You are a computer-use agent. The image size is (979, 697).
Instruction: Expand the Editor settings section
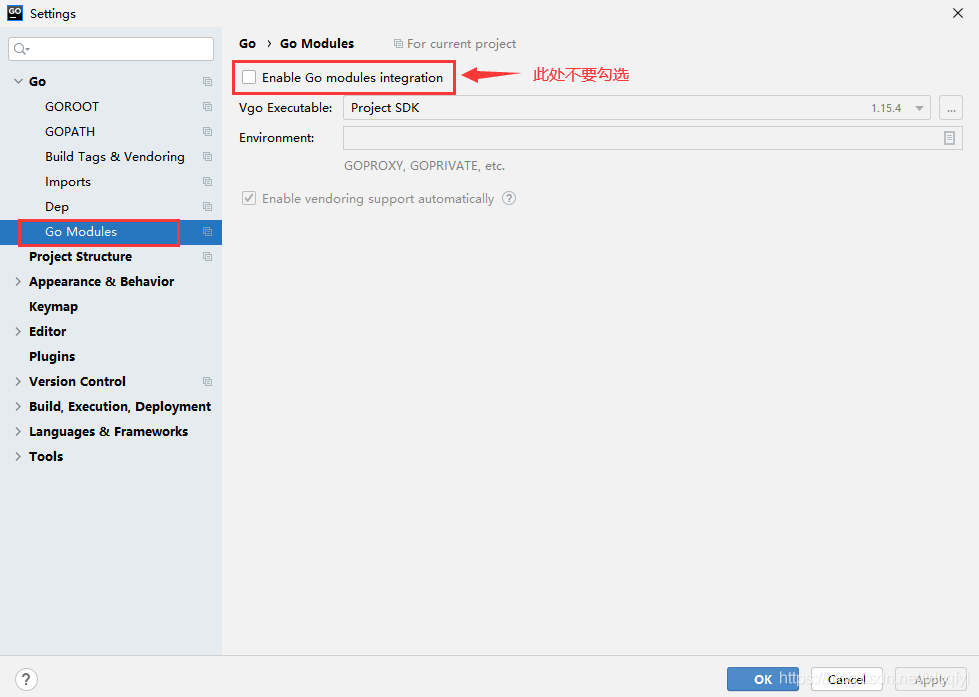point(18,332)
